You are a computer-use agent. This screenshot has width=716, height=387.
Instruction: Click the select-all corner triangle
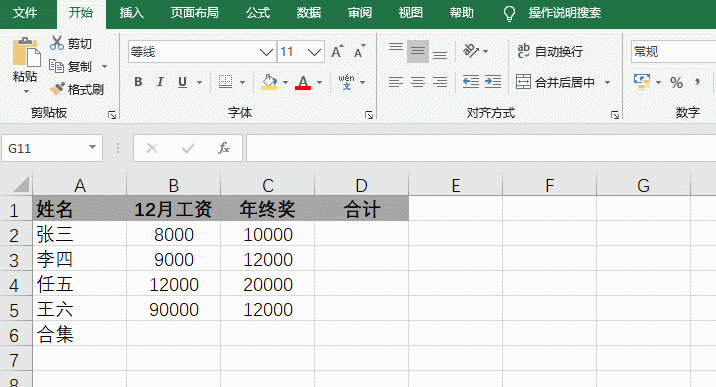click(x=21, y=185)
